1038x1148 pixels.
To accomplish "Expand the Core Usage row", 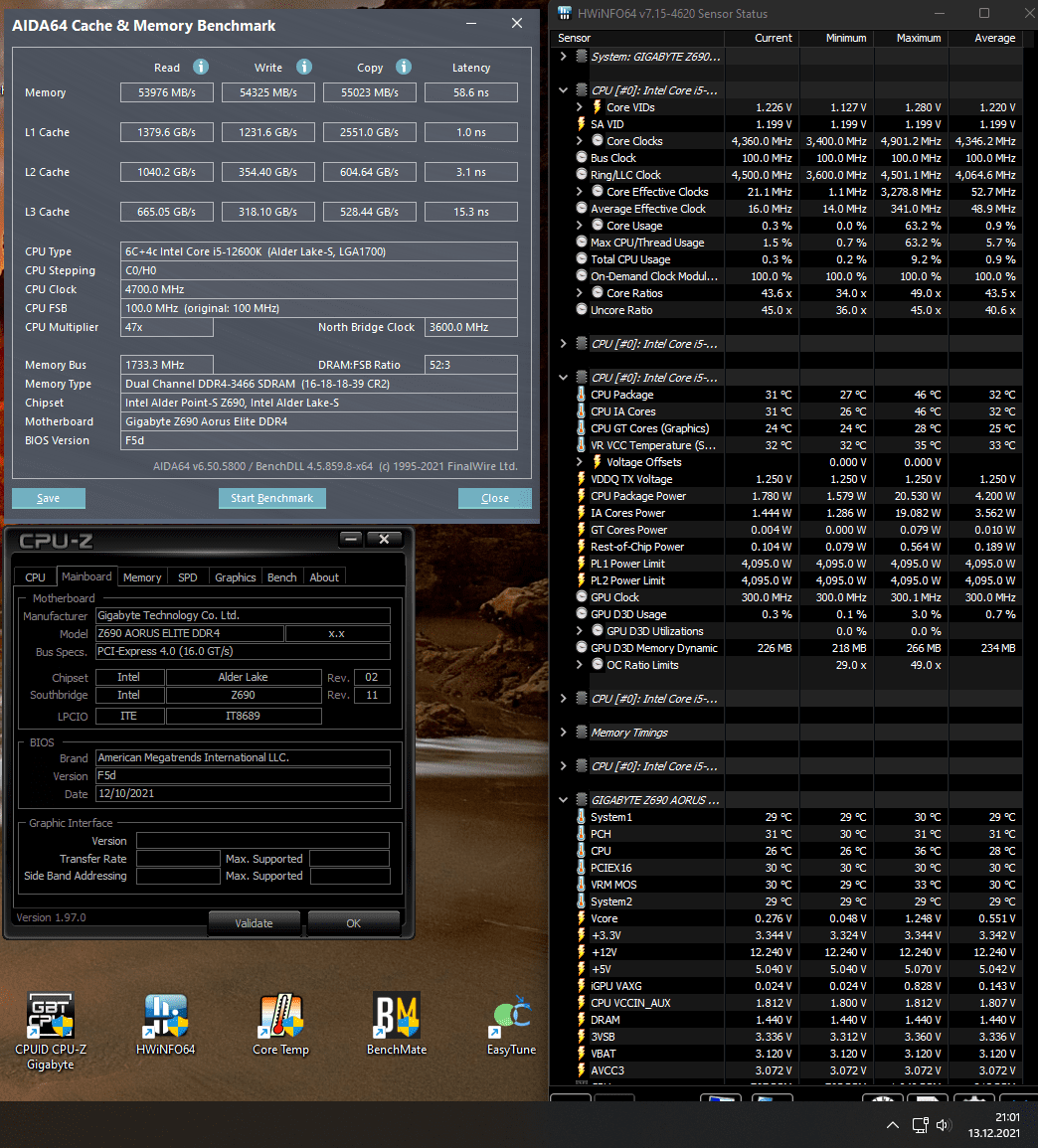I will (x=579, y=226).
